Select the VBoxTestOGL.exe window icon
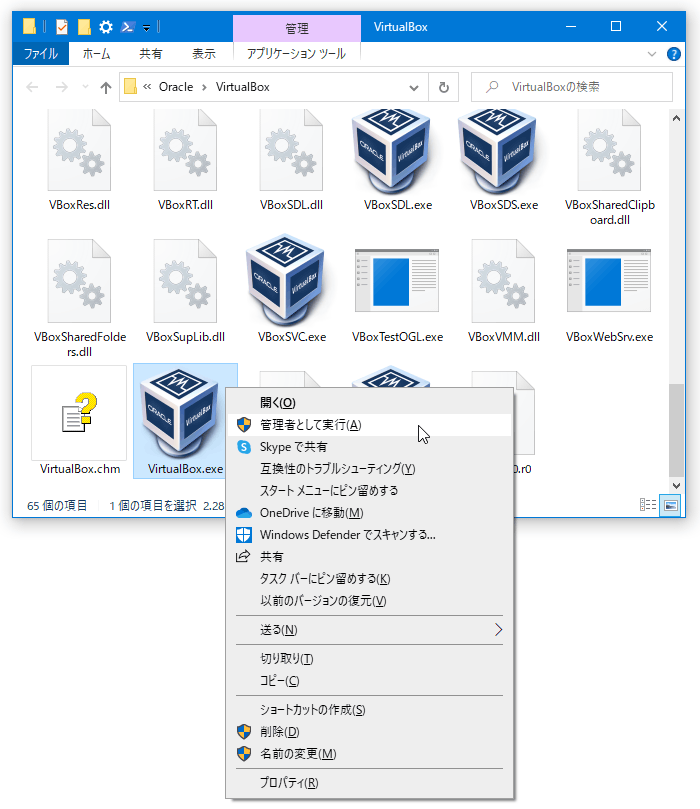Image resolution: width=700 pixels, height=809 pixels. [397, 281]
